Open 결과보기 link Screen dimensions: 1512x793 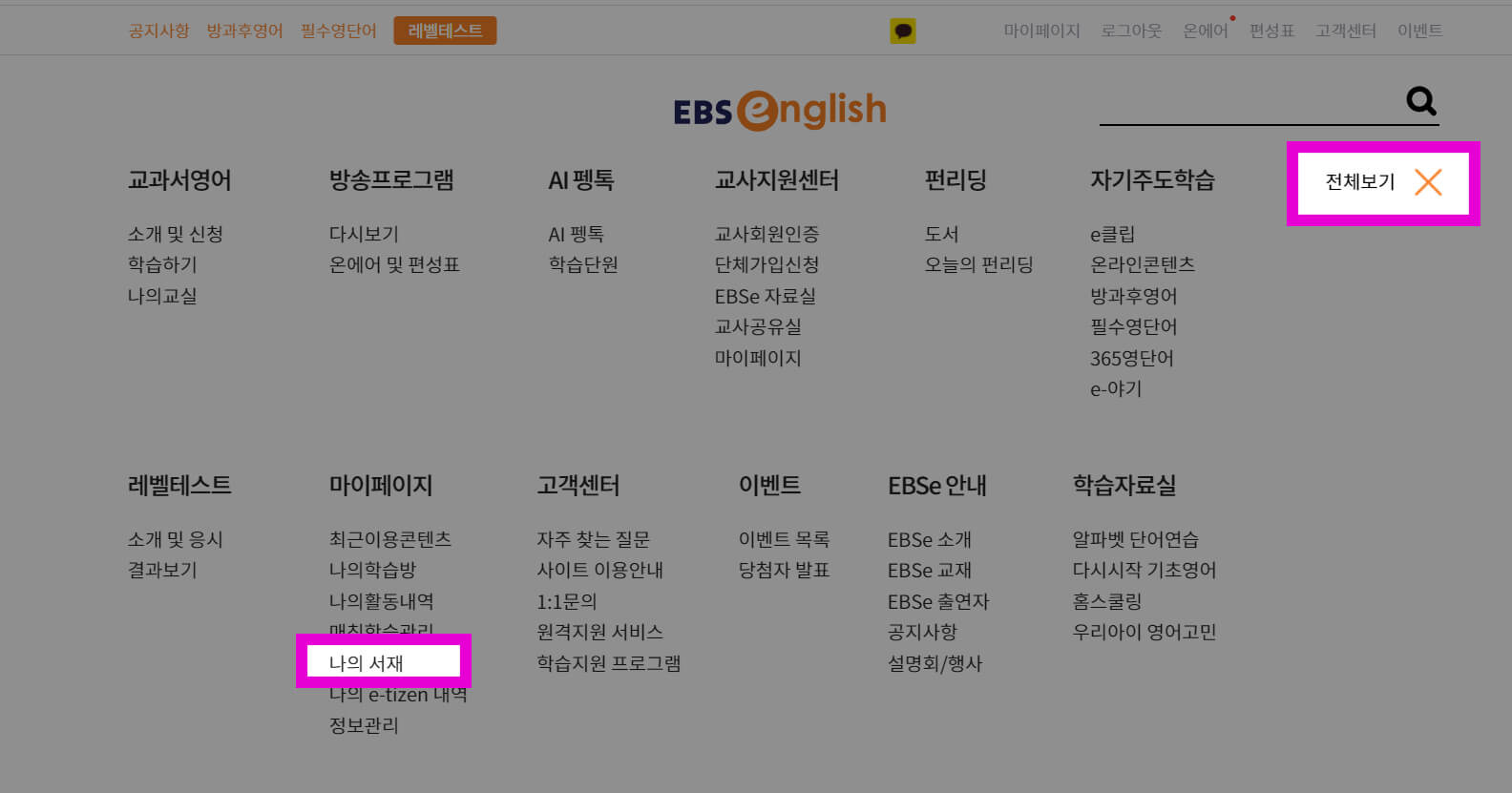click(x=162, y=570)
